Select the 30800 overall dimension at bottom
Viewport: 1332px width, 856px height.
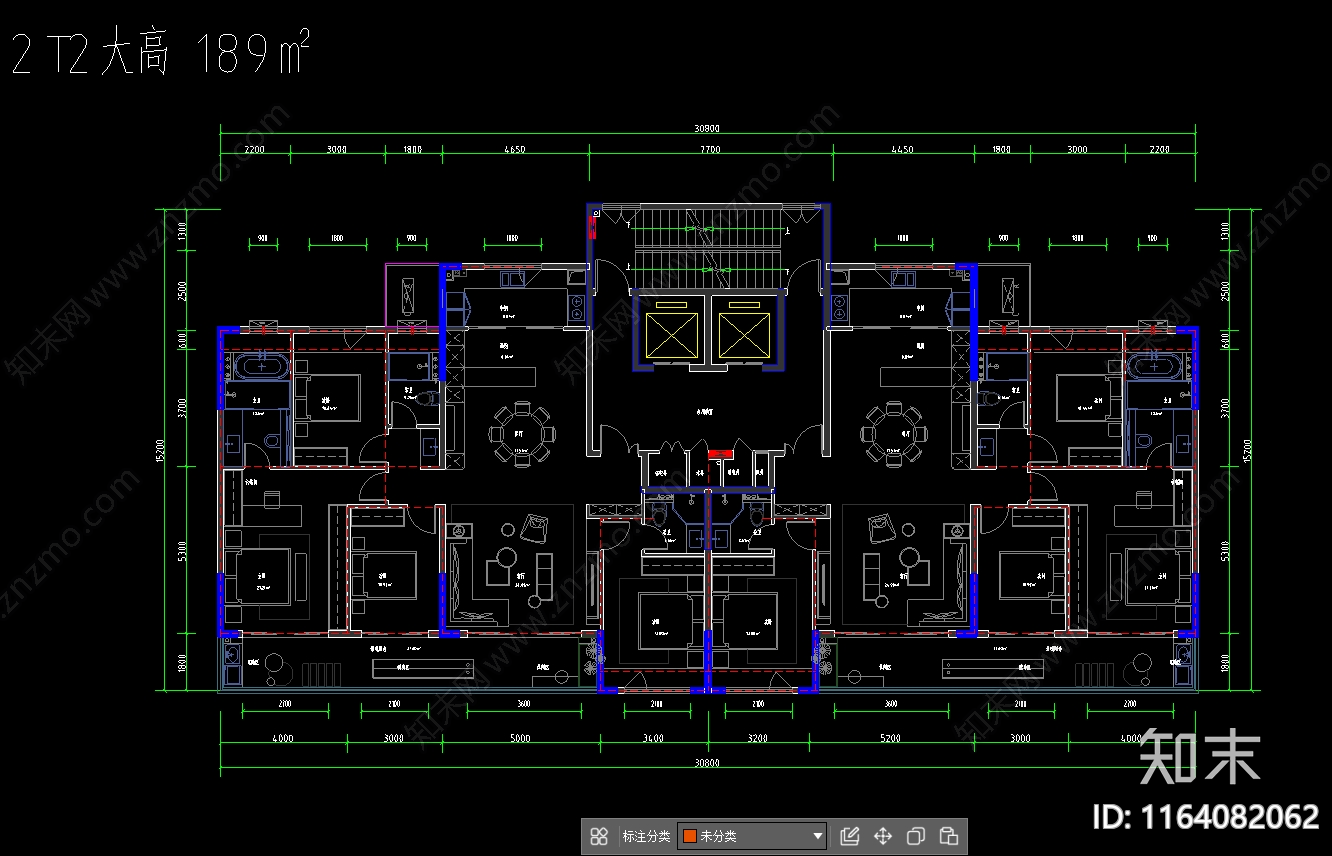point(706,763)
